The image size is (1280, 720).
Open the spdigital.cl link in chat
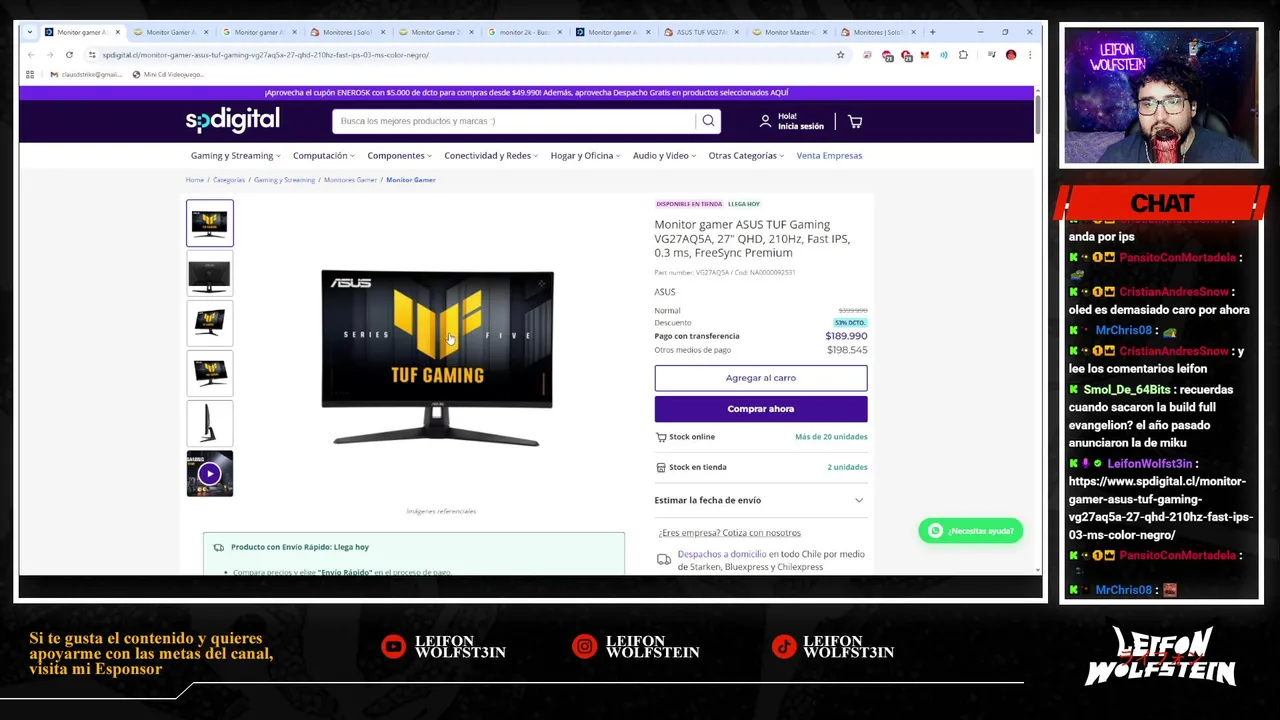(1160, 508)
